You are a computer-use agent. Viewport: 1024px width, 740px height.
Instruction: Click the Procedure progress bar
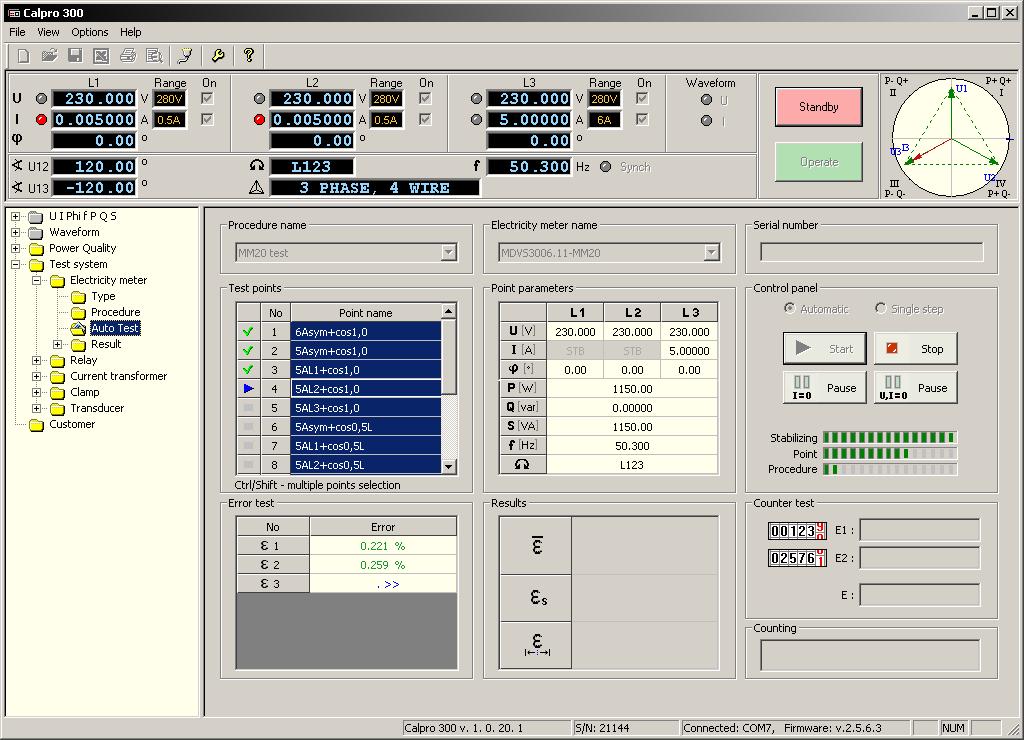click(889, 469)
